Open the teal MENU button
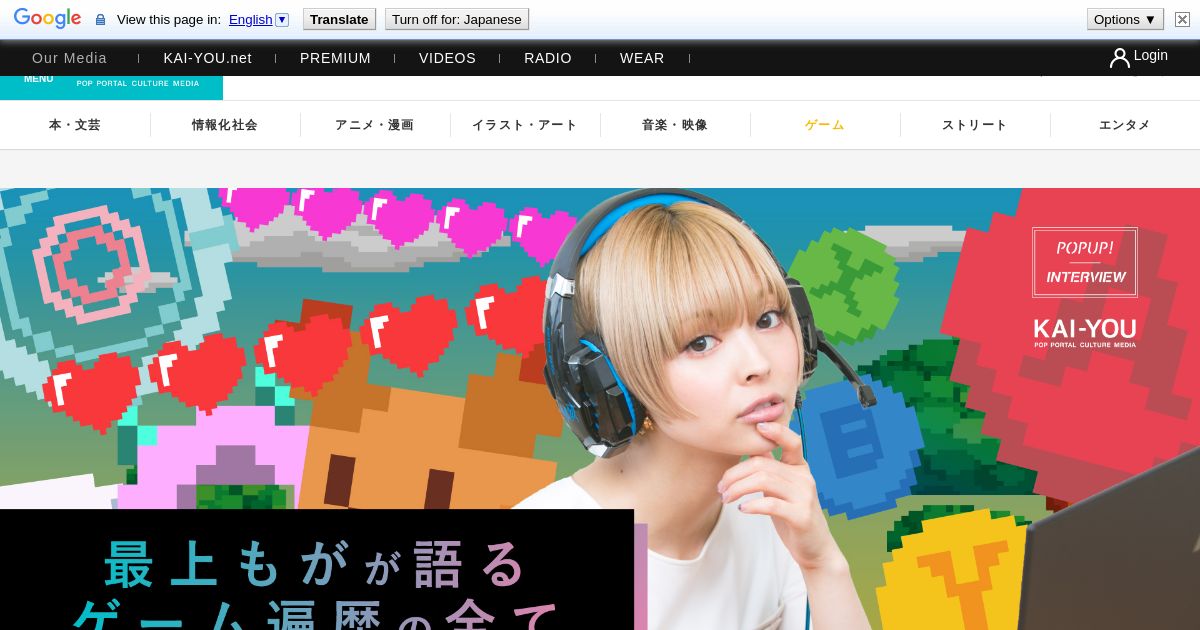 point(39,79)
